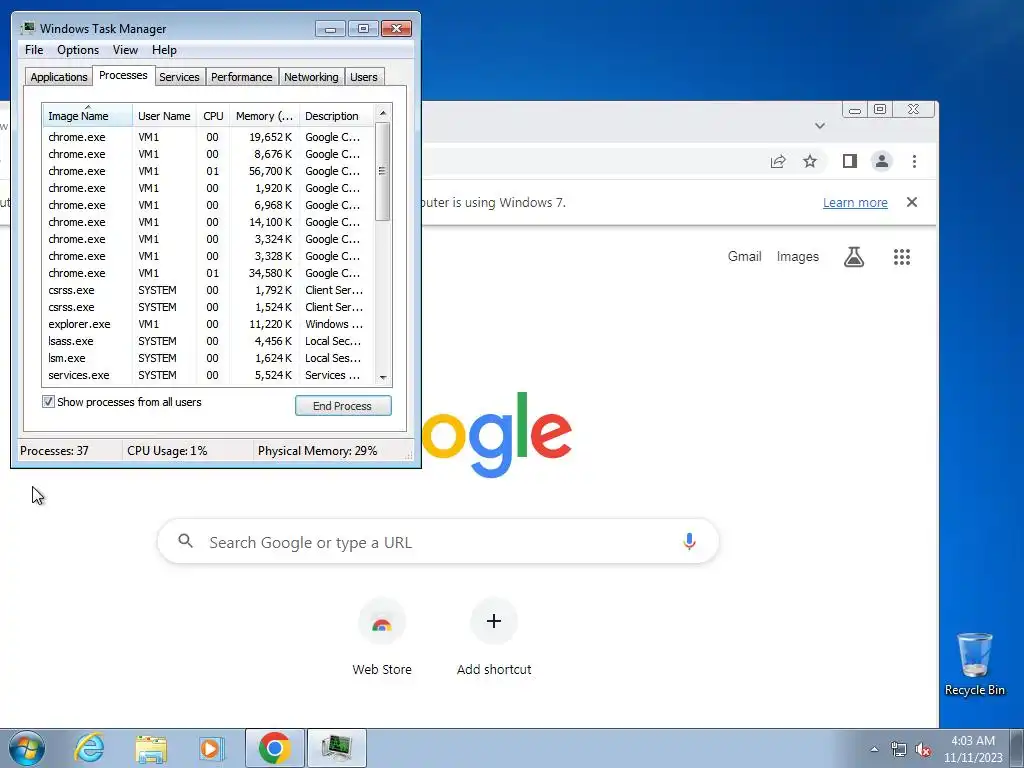Click the Task Manager title bar icon
Image resolution: width=1024 pixels, height=768 pixels.
pos(27,28)
